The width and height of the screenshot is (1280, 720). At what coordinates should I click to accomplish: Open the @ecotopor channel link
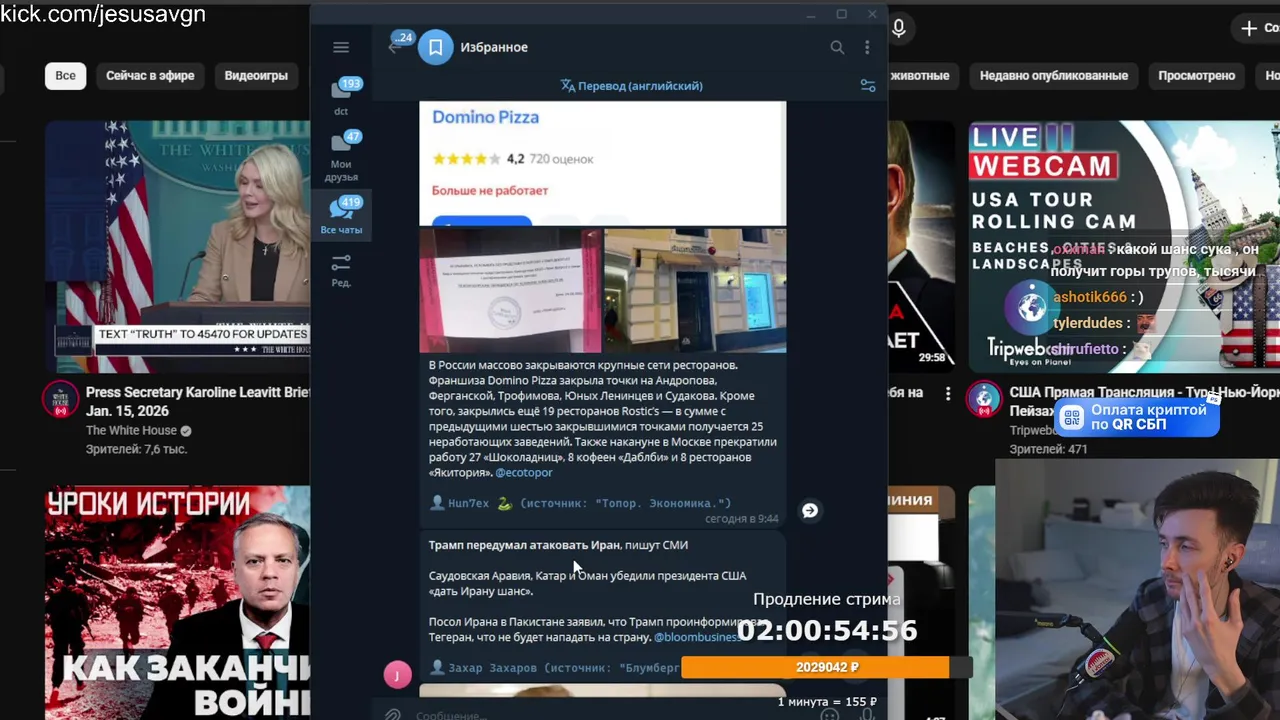524,473
